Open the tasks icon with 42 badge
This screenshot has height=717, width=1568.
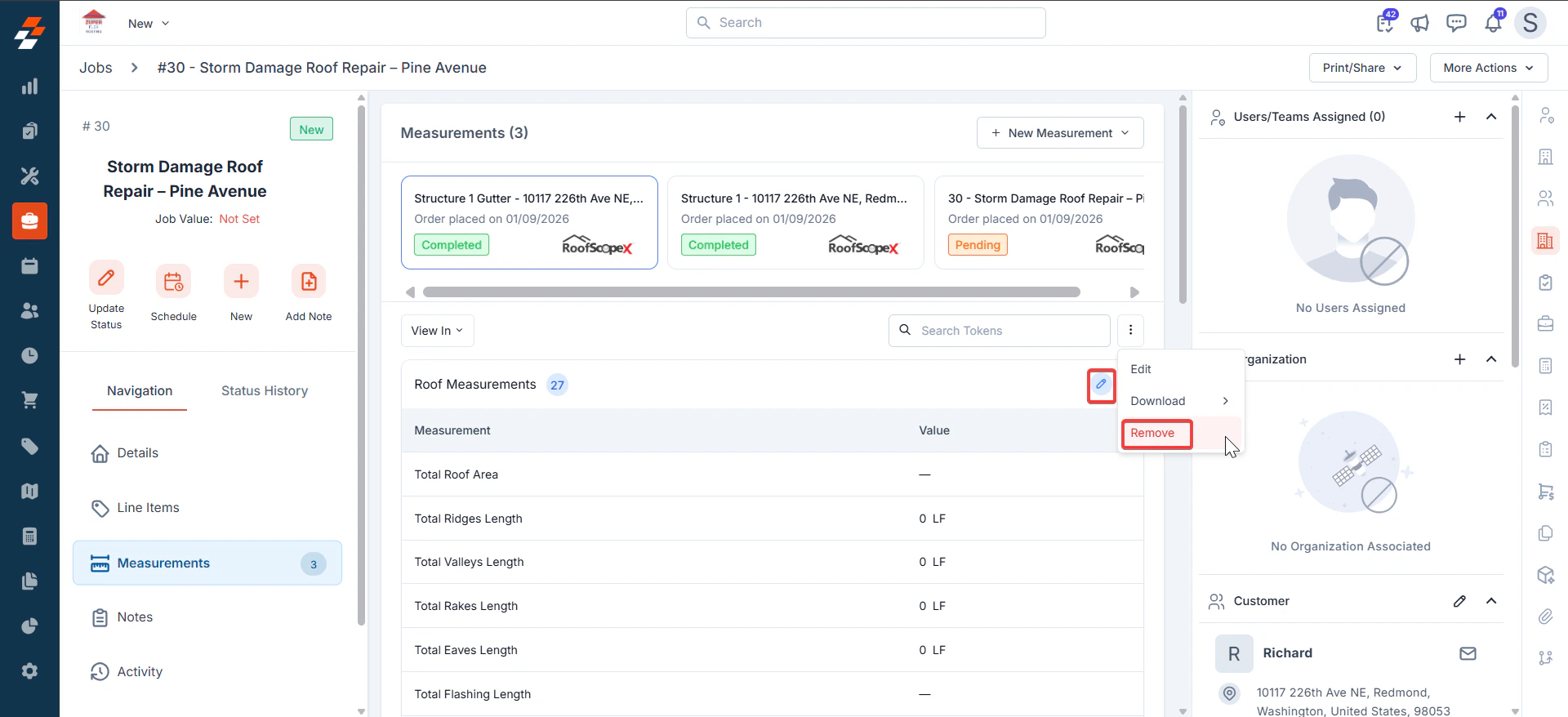click(x=1385, y=23)
